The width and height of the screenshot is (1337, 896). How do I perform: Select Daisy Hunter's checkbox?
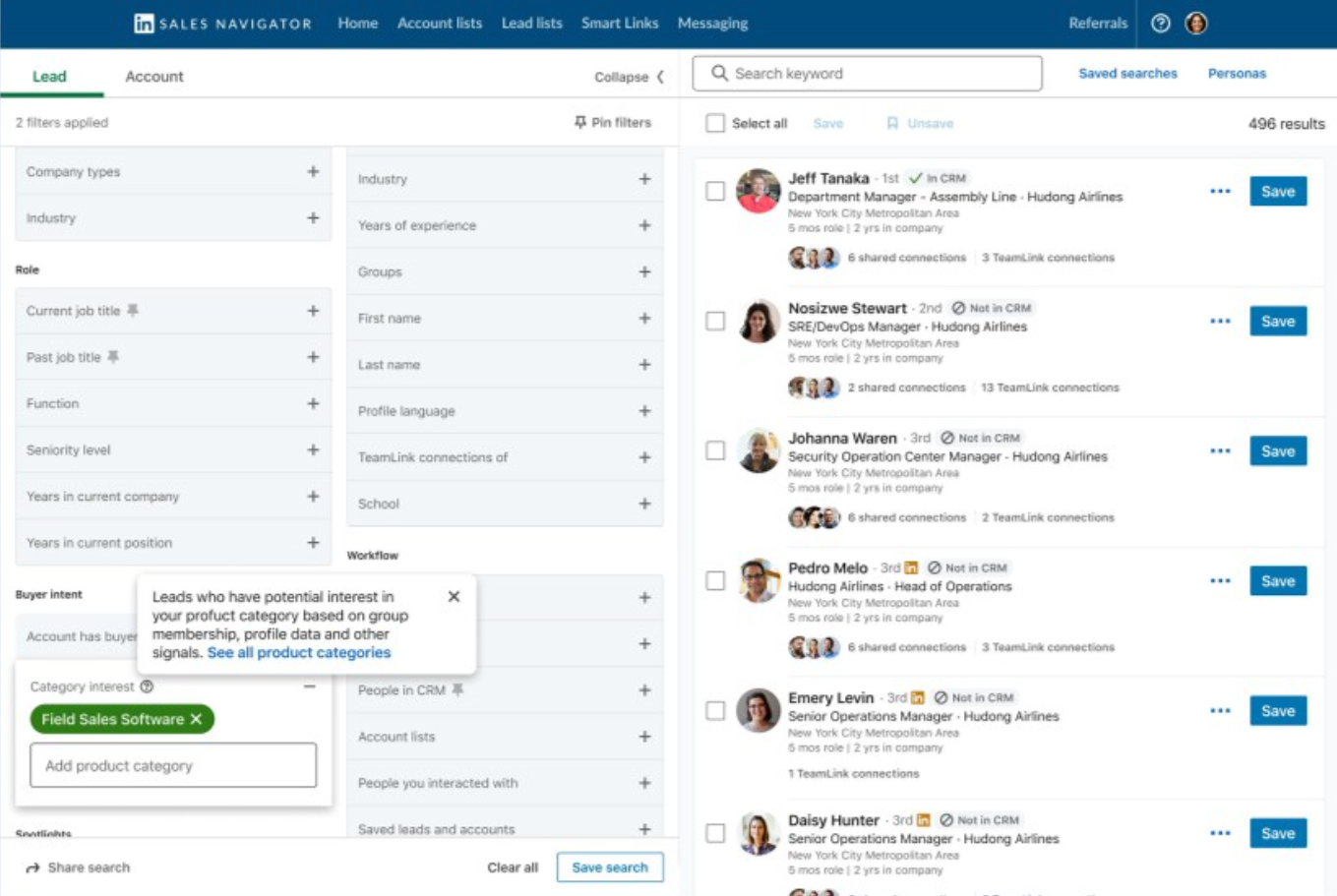(715, 833)
